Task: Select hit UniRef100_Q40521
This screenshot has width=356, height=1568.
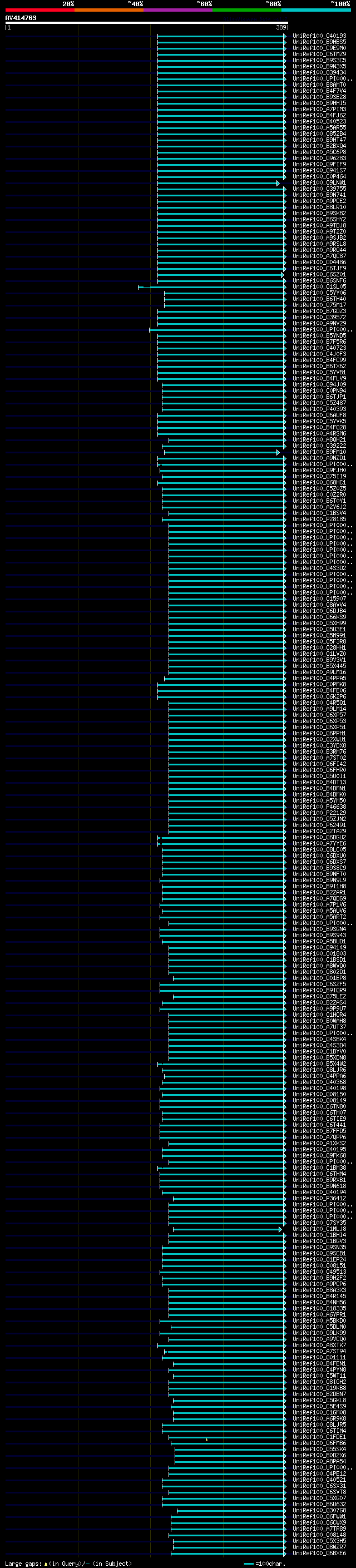Action: pyautogui.click(x=319, y=1480)
